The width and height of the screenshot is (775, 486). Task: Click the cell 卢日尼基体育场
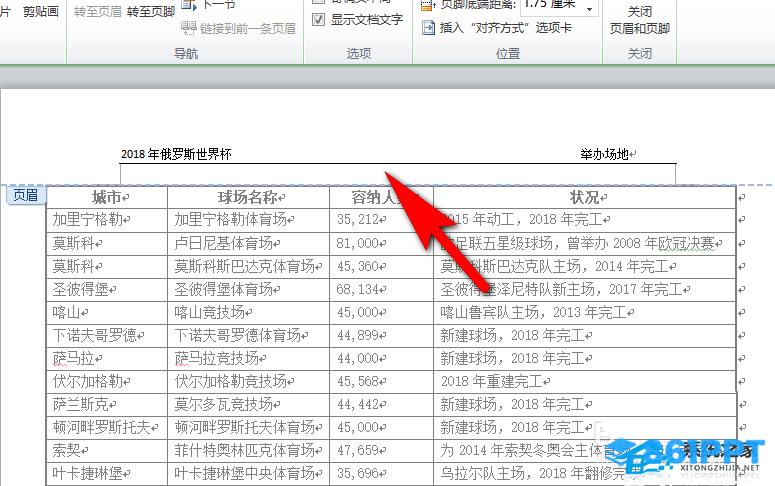click(249, 243)
